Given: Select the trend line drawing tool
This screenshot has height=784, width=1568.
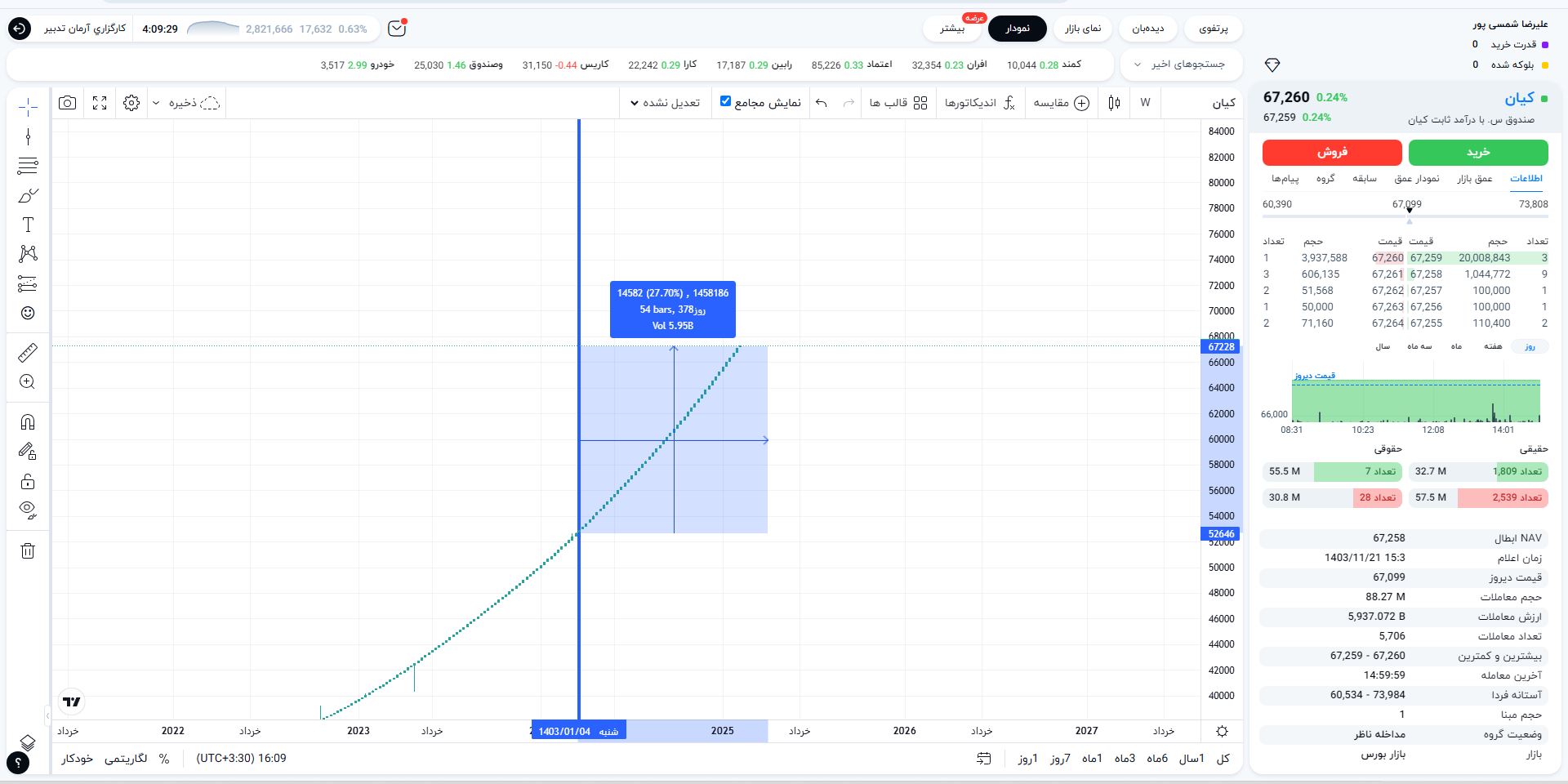Looking at the screenshot, I should pyautogui.click(x=28, y=136).
